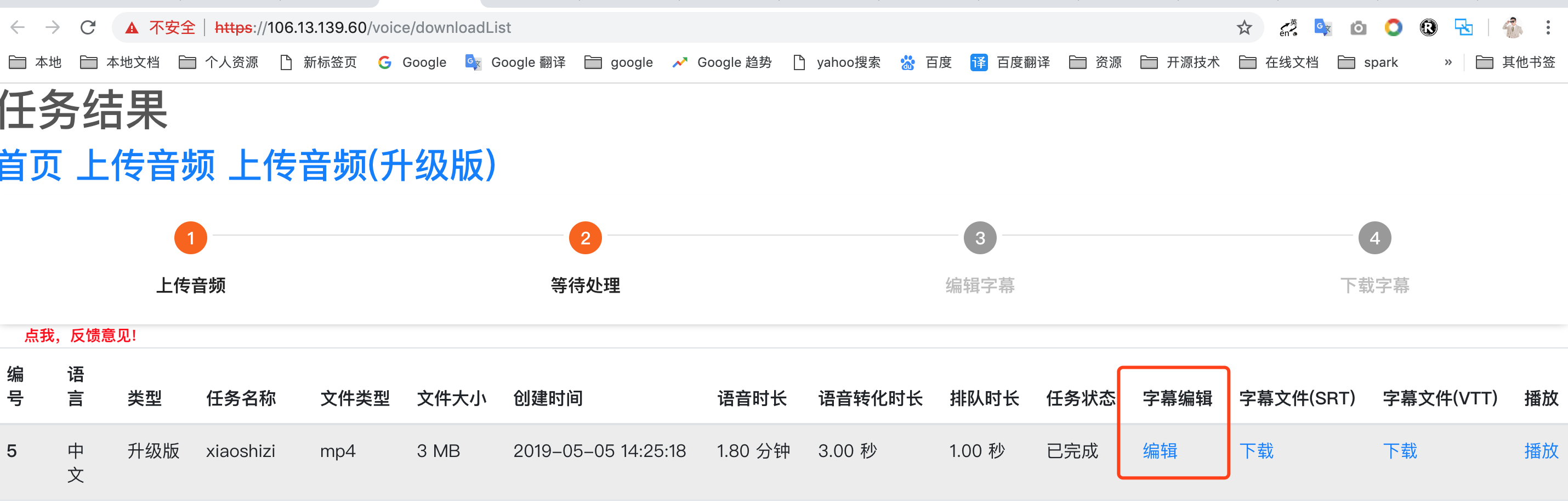Viewport: 1568px width, 503px height.
Task: Click the address bar URL field
Action: [669, 27]
